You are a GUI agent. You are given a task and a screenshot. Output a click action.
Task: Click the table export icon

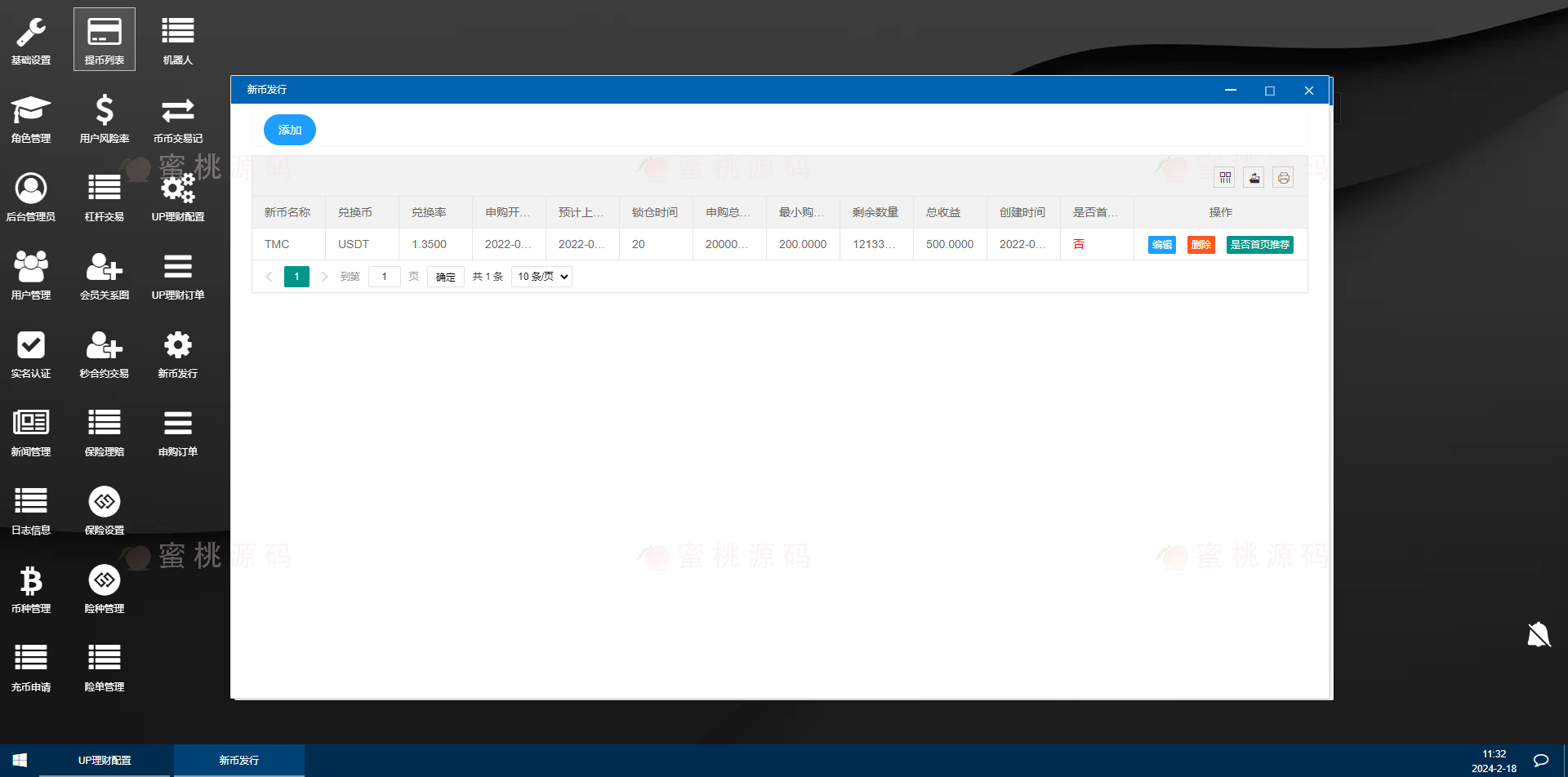pos(1254,178)
